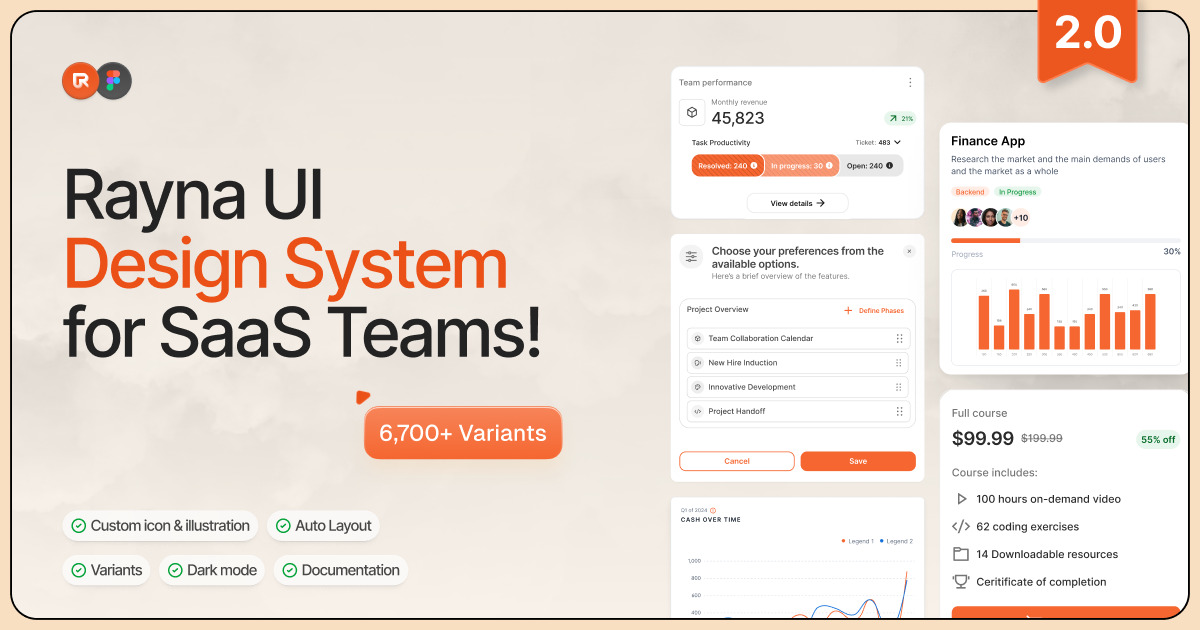
Task: Click the trophy icon for certificate of completion
Action: click(961, 582)
